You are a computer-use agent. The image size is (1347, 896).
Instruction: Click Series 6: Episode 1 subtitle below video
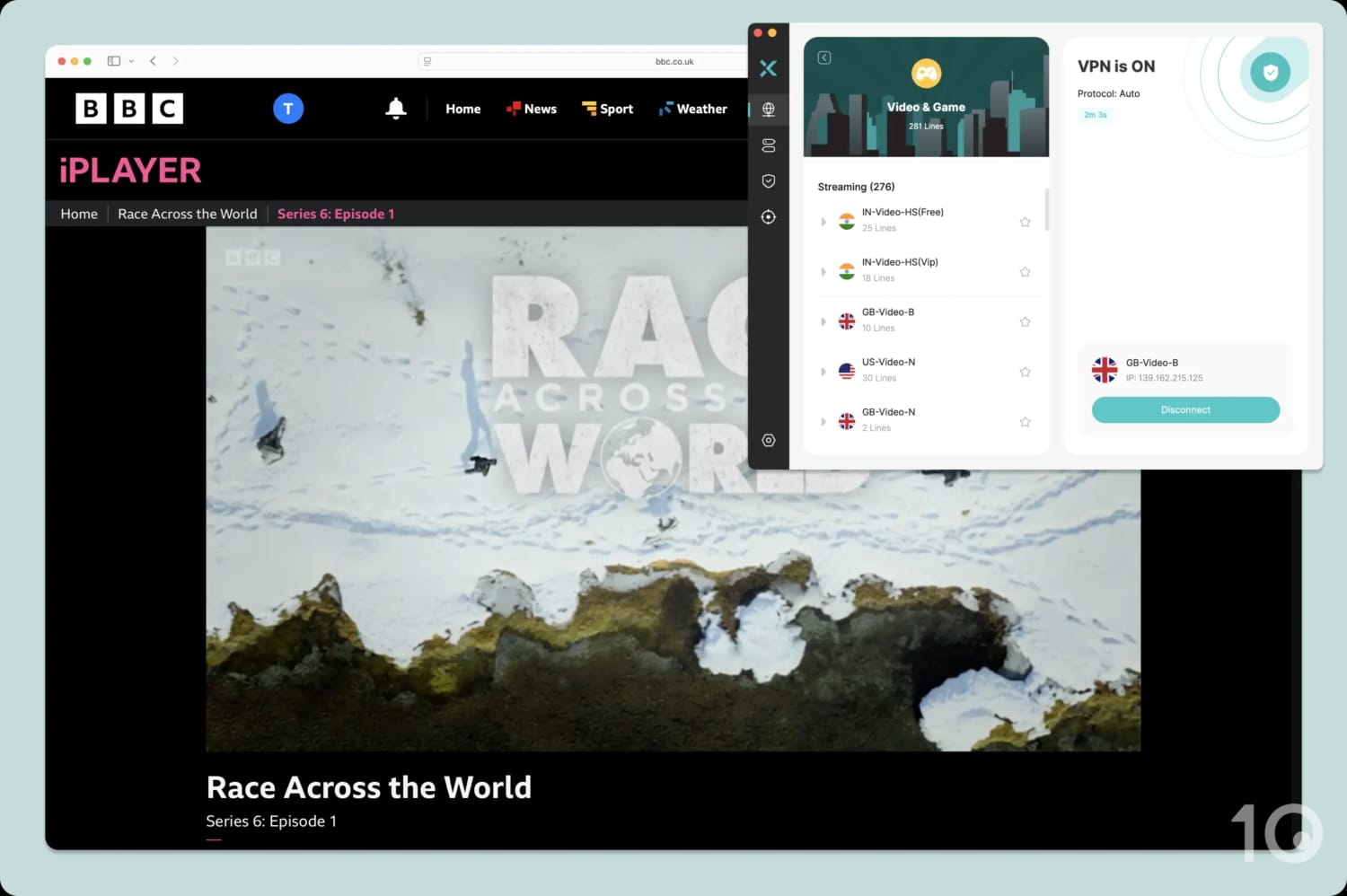(x=271, y=821)
